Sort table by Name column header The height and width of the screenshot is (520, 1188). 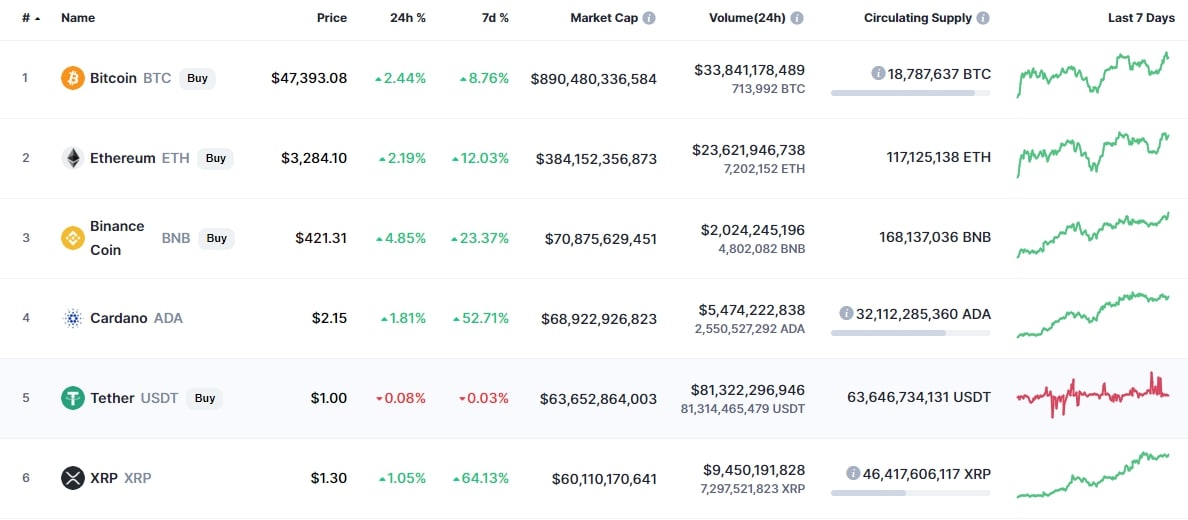[77, 18]
